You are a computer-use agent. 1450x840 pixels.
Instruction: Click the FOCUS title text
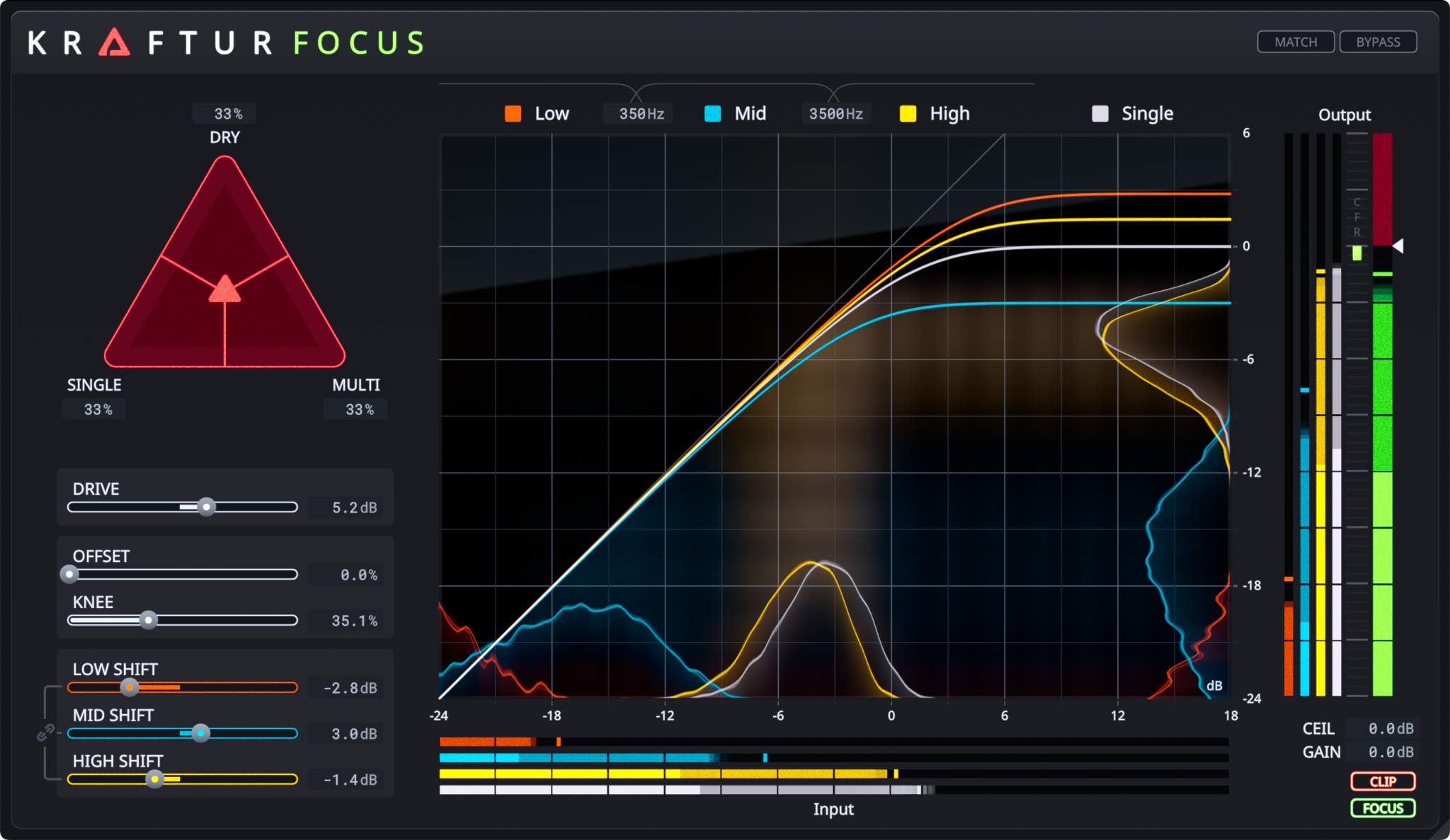click(359, 42)
